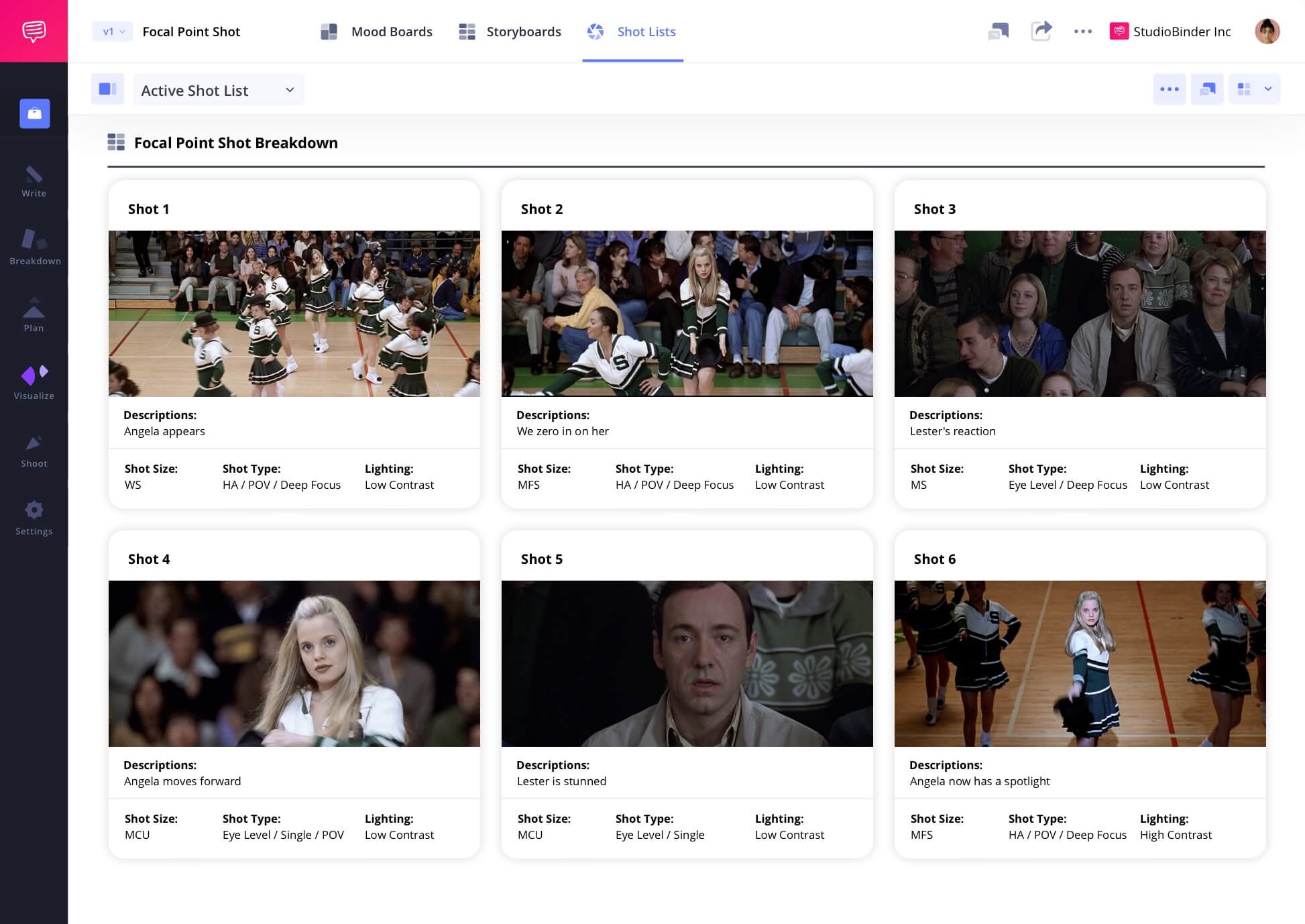Open Shot 5's still image of Lester
Image resolution: width=1305 pixels, height=924 pixels.
pyautogui.click(x=687, y=663)
